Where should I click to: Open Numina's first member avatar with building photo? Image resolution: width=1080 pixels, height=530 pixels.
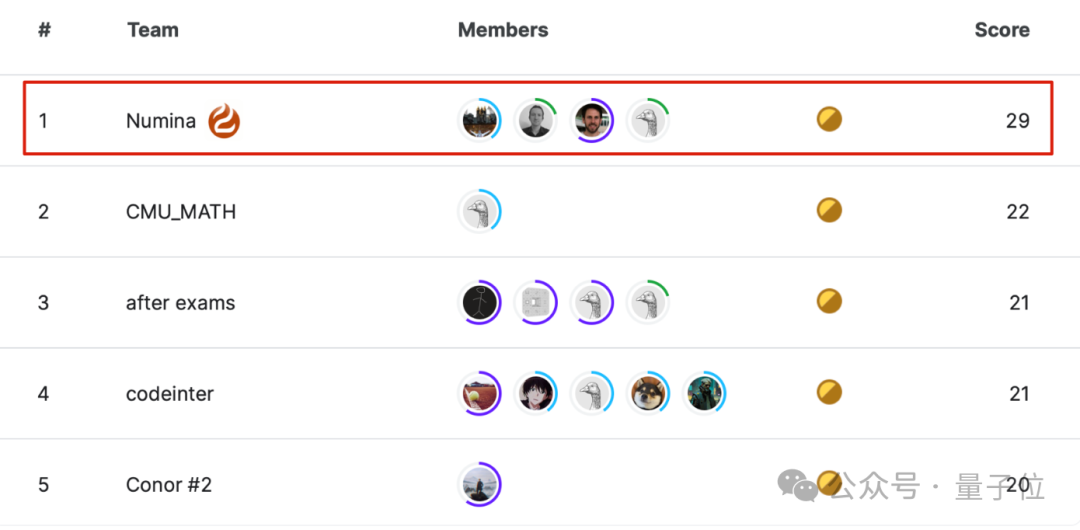click(x=479, y=120)
